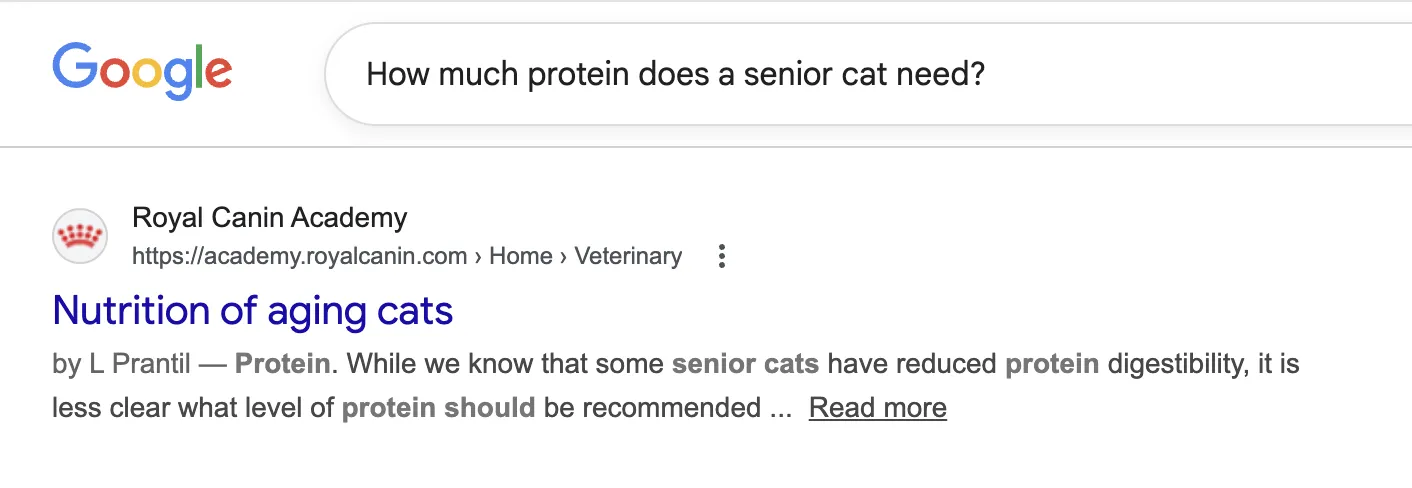Click the blue capital G in logo

(73, 67)
